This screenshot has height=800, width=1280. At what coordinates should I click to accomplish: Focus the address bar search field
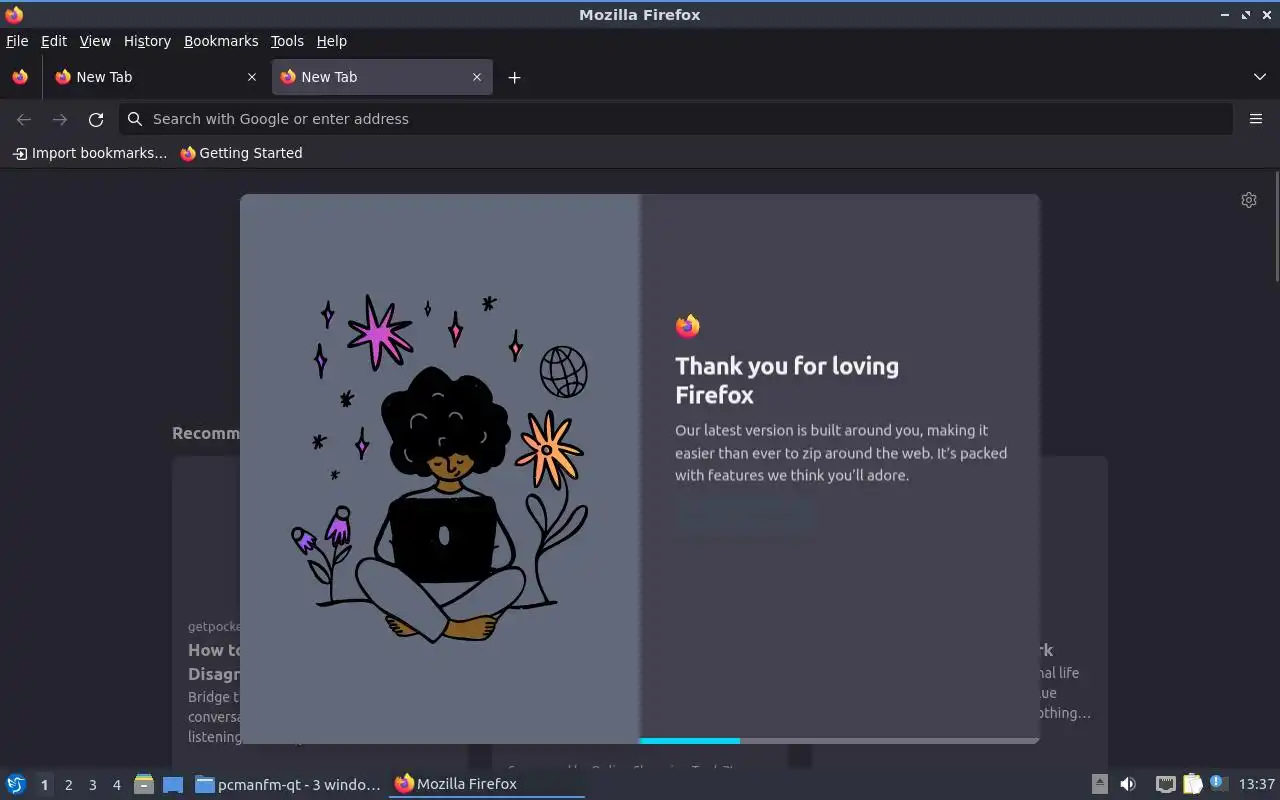click(676, 119)
